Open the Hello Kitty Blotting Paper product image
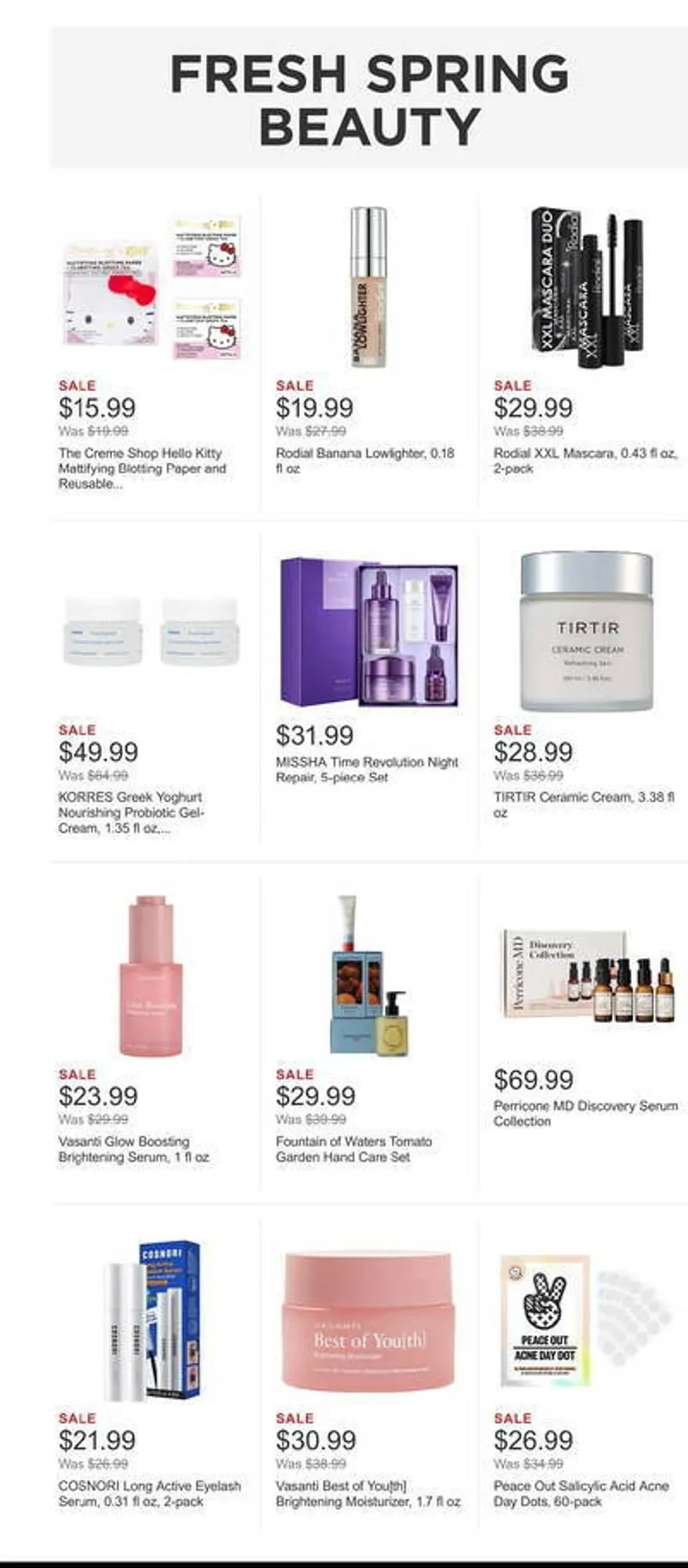The image size is (688, 1568). (x=152, y=288)
